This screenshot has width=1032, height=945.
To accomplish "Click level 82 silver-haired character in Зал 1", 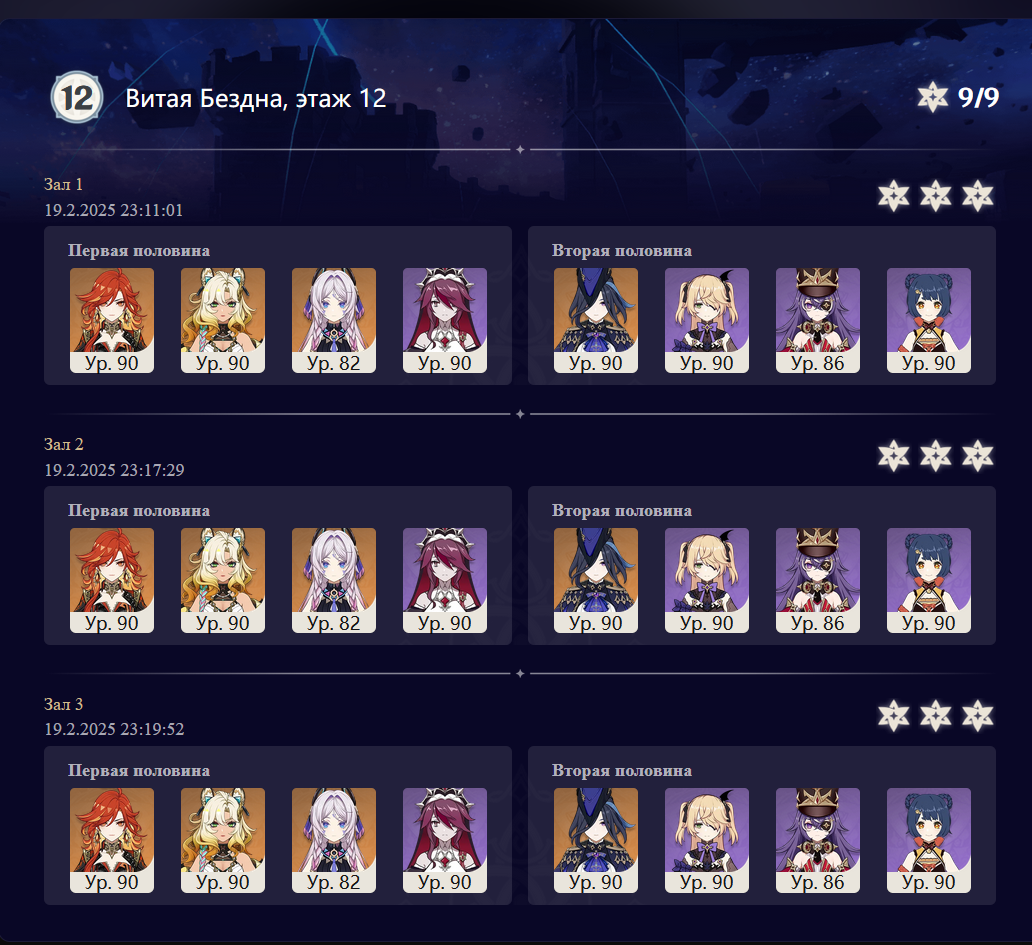I will (334, 320).
